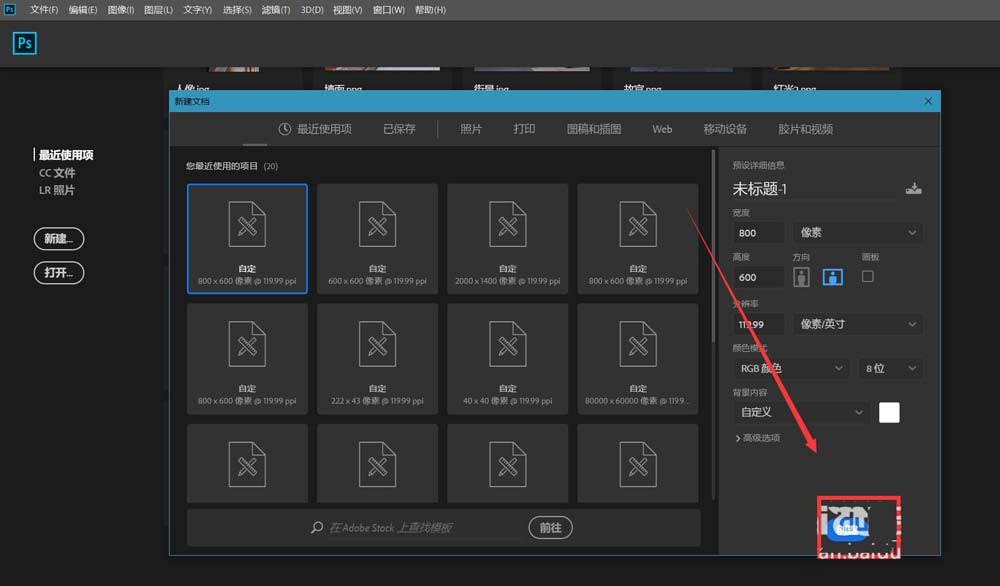Open the 自定义 background content dropdown
The width and height of the screenshot is (1000, 586).
pyautogui.click(x=800, y=412)
